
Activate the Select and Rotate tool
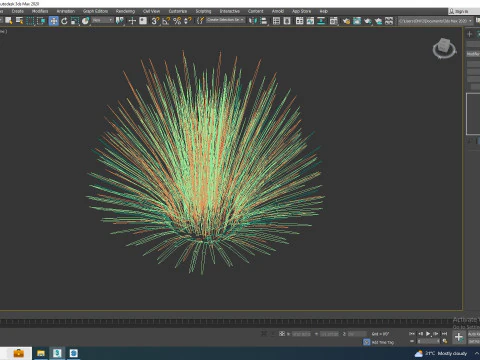(64, 21)
